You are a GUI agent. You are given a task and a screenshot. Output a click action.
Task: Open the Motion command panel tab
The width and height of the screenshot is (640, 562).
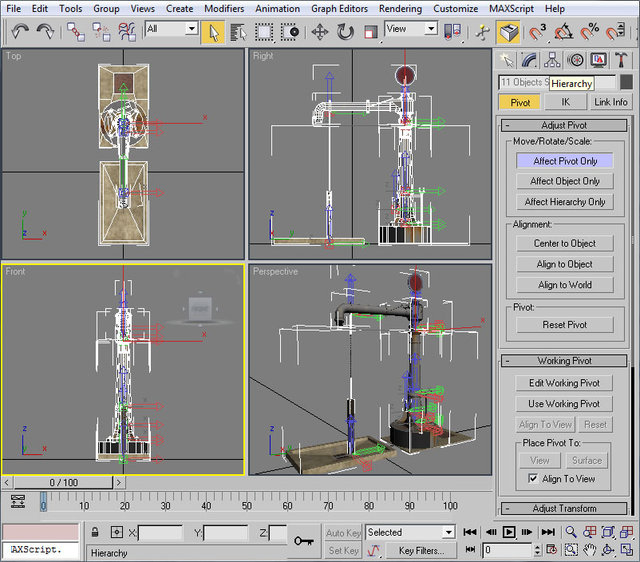pos(574,60)
